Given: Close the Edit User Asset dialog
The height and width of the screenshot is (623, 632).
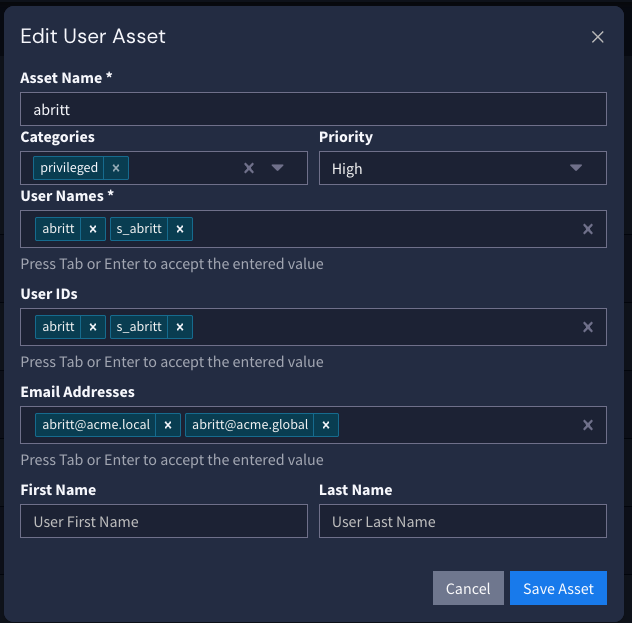Looking at the screenshot, I should point(597,37).
